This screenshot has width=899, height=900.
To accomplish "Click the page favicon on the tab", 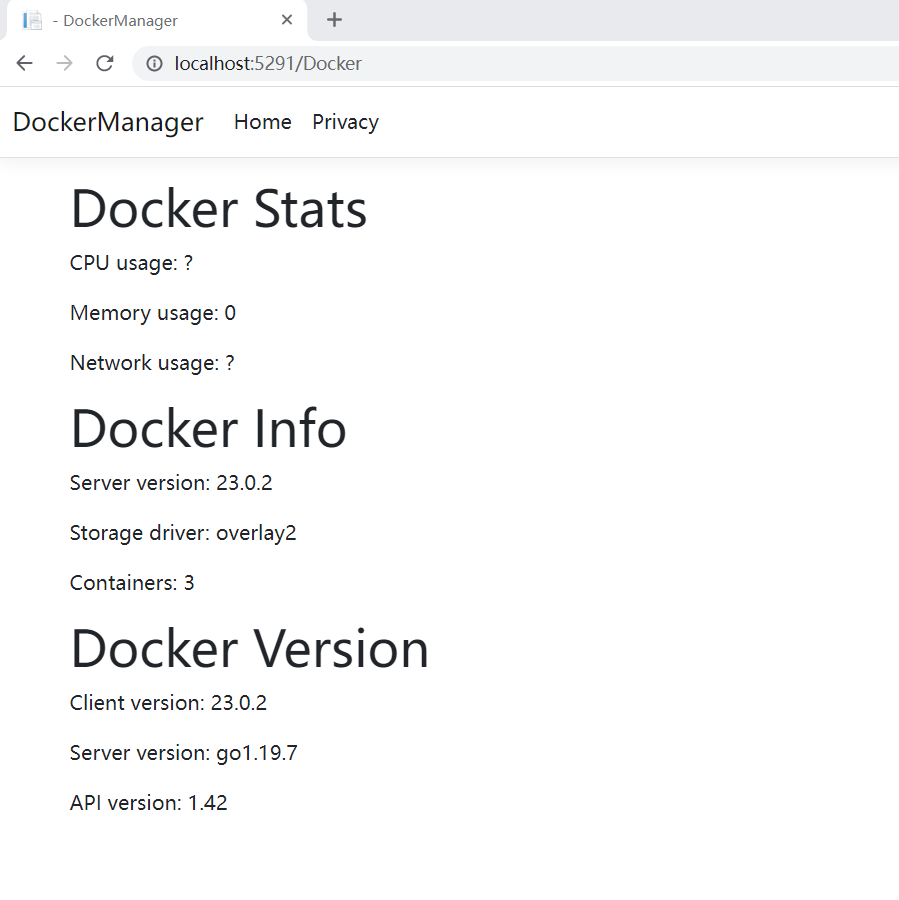I will (x=32, y=21).
